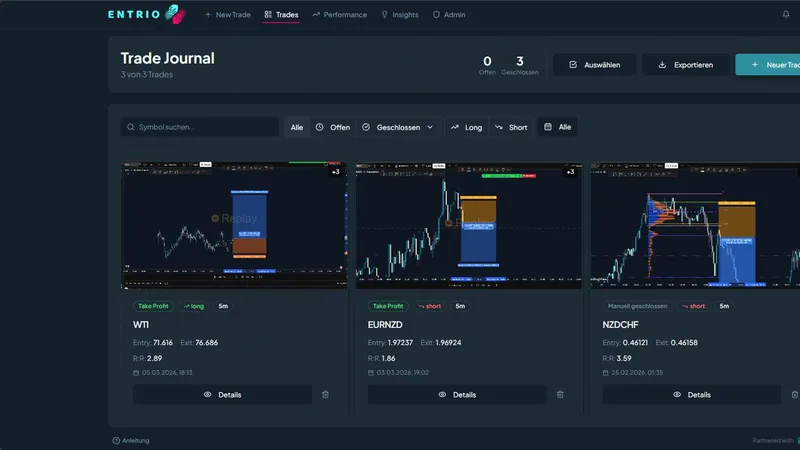
Task: Click EURNZD exit price 1.96924
Action: [x=448, y=342]
